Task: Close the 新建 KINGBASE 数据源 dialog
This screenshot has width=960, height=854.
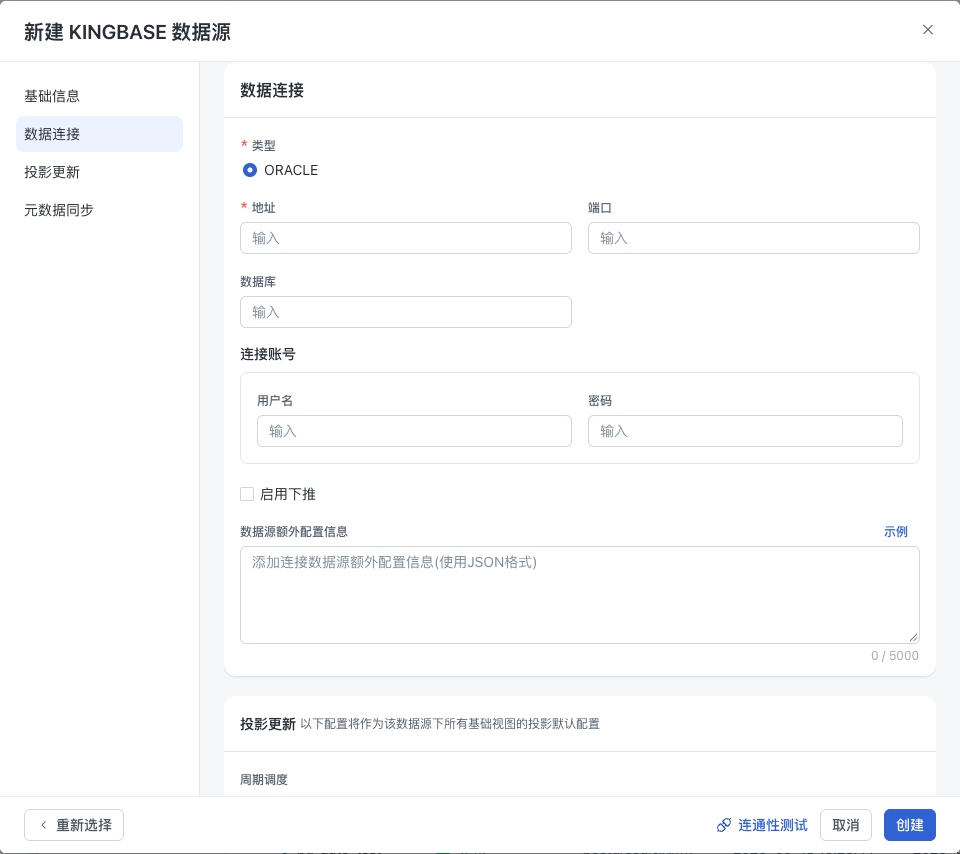Action: click(928, 30)
